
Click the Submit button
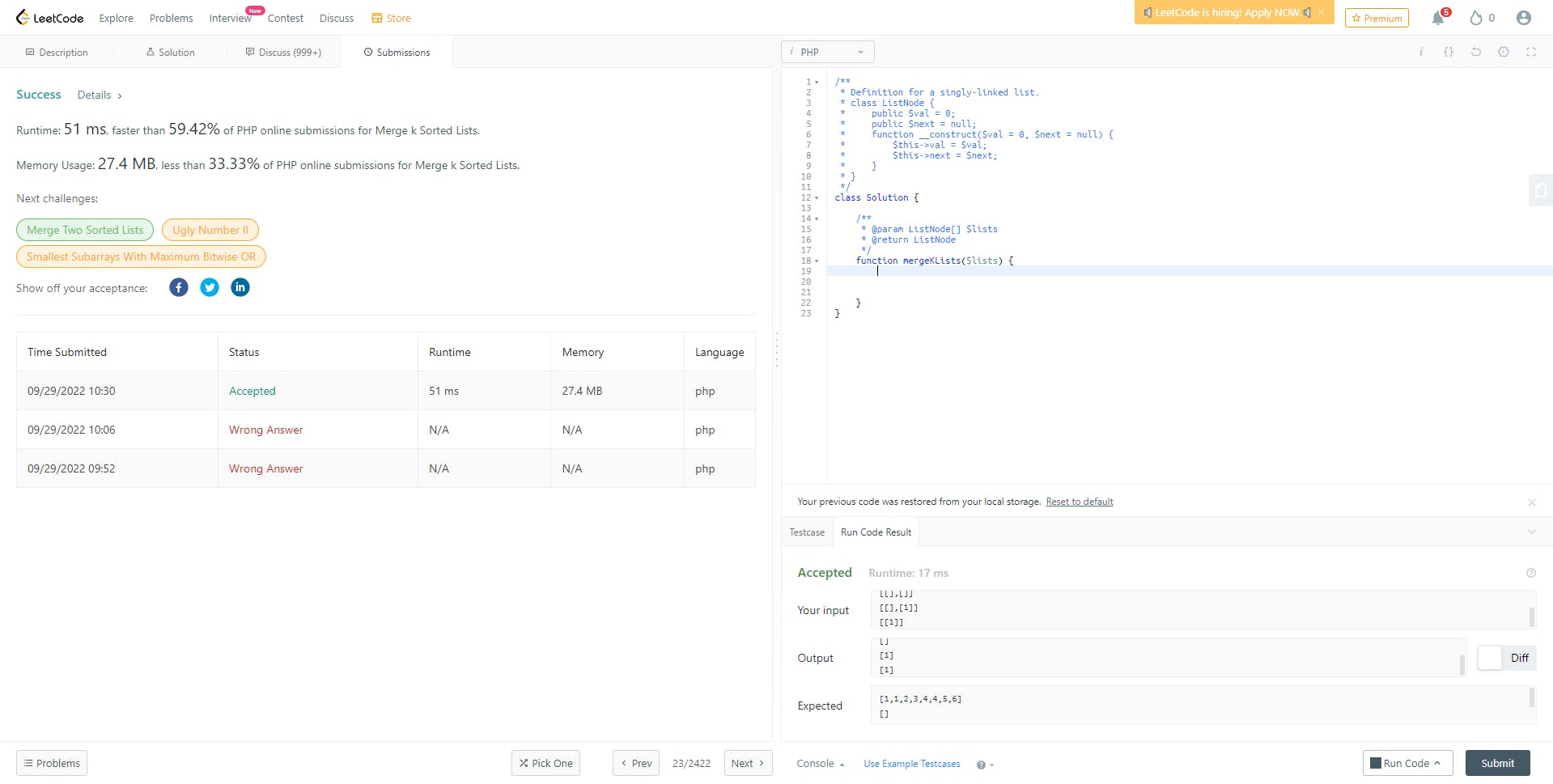pyautogui.click(x=1497, y=763)
